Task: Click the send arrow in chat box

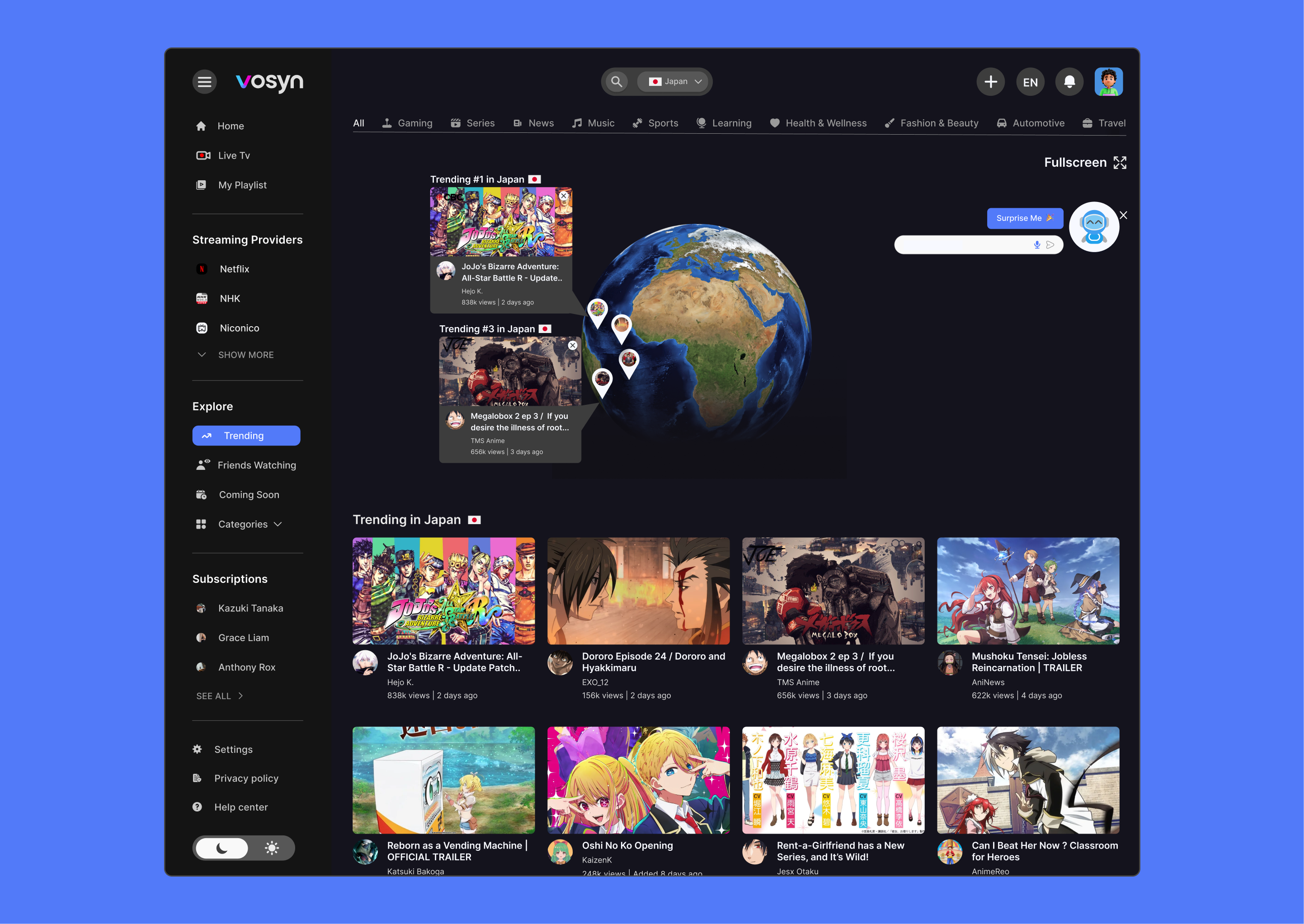Action: (x=1051, y=244)
